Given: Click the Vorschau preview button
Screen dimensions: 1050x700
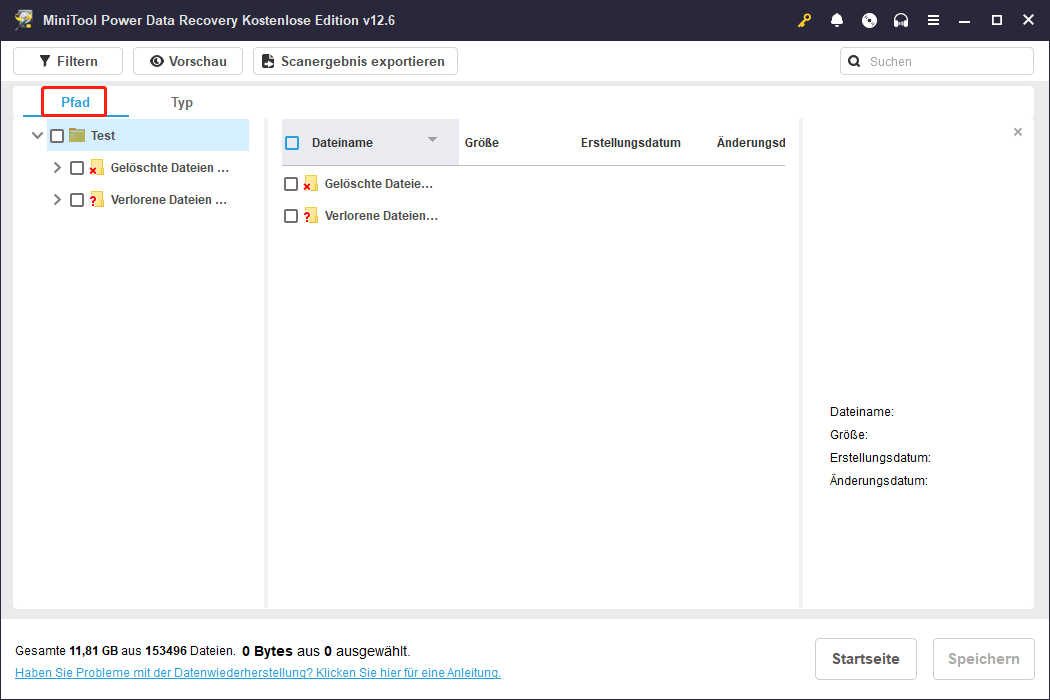Looking at the screenshot, I should coord(188,61).
